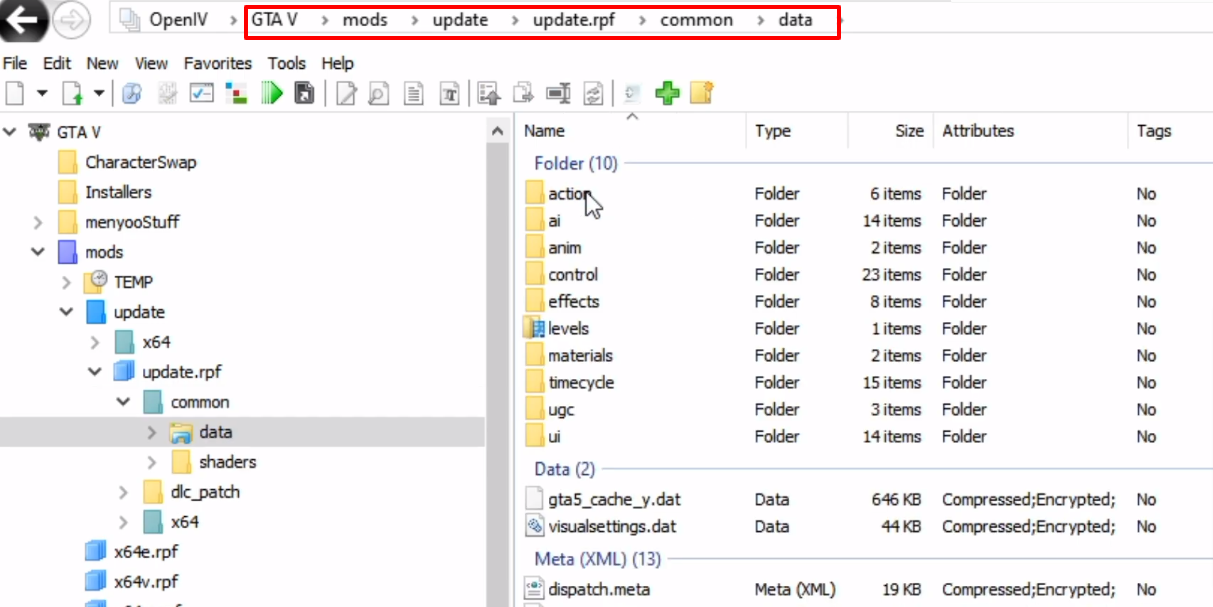Open the Edit menu
This screenshot has width=1213, height=607.
[57, 63]
